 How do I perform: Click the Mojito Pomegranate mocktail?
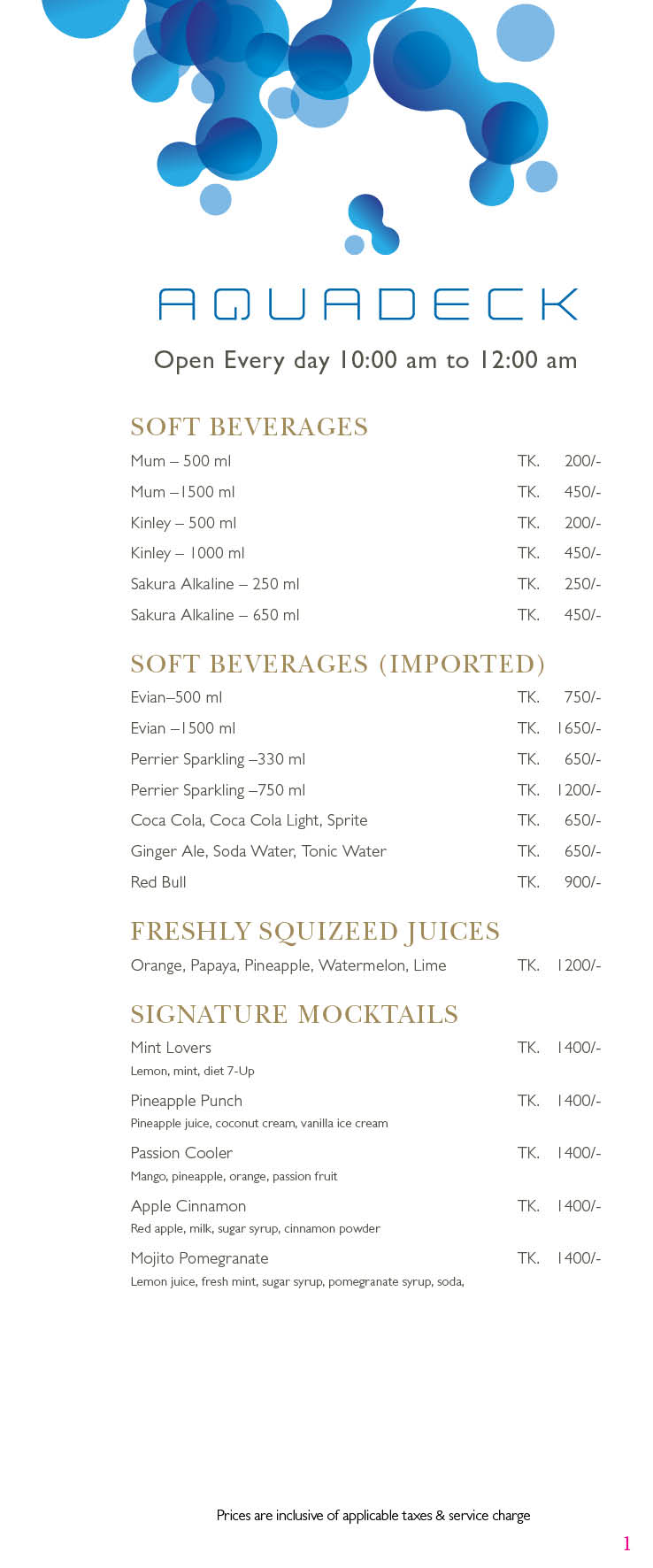[199, 1258]
